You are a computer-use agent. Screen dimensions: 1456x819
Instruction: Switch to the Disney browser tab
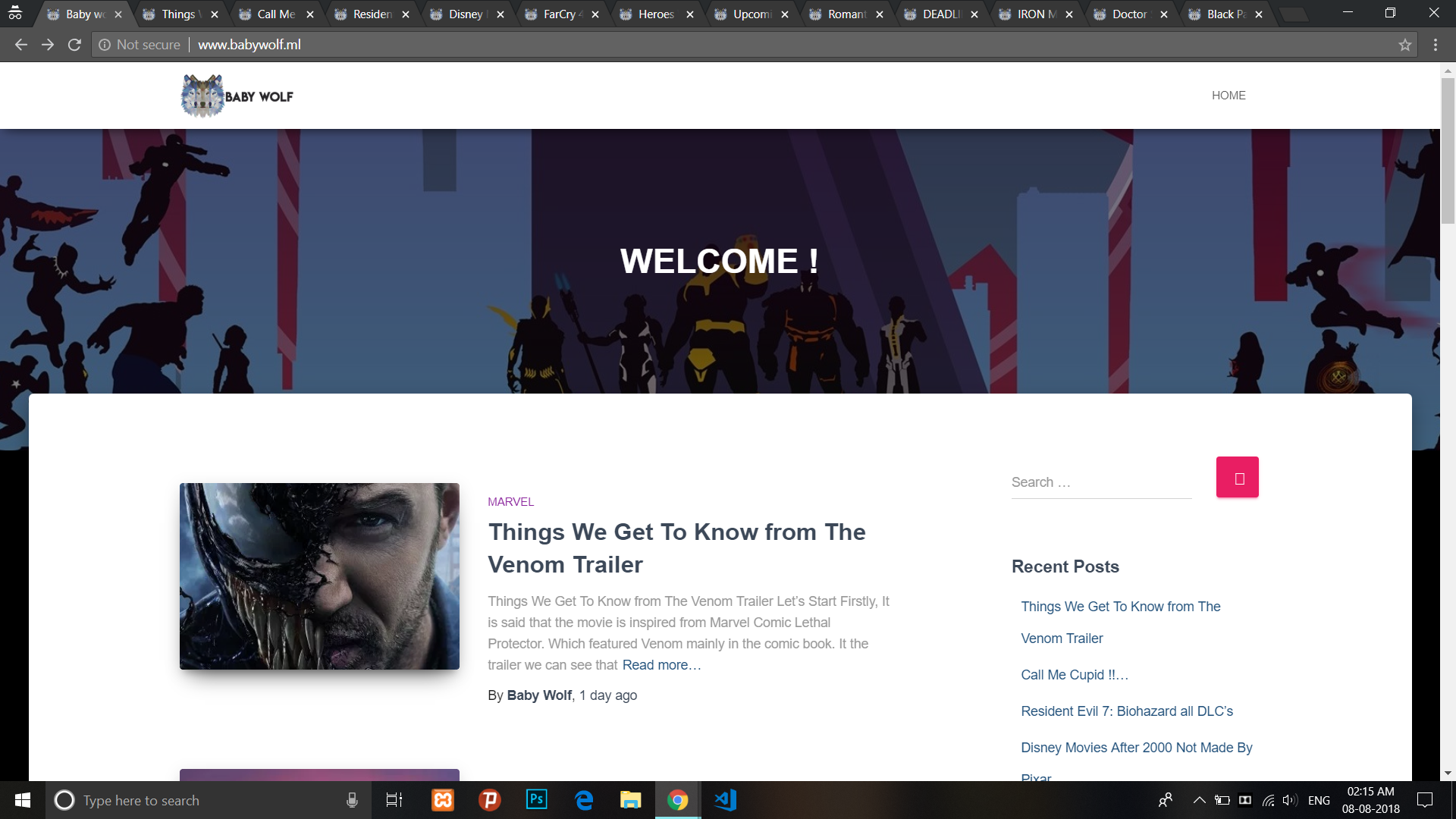(x=466, y=14)
